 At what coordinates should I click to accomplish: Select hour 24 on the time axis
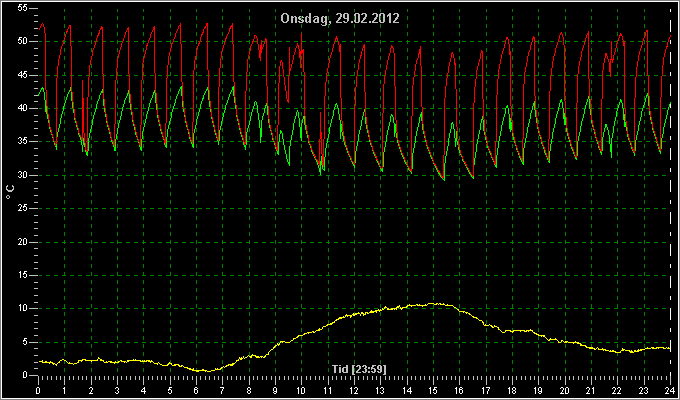pyautogui.click(x=670, y=390)
